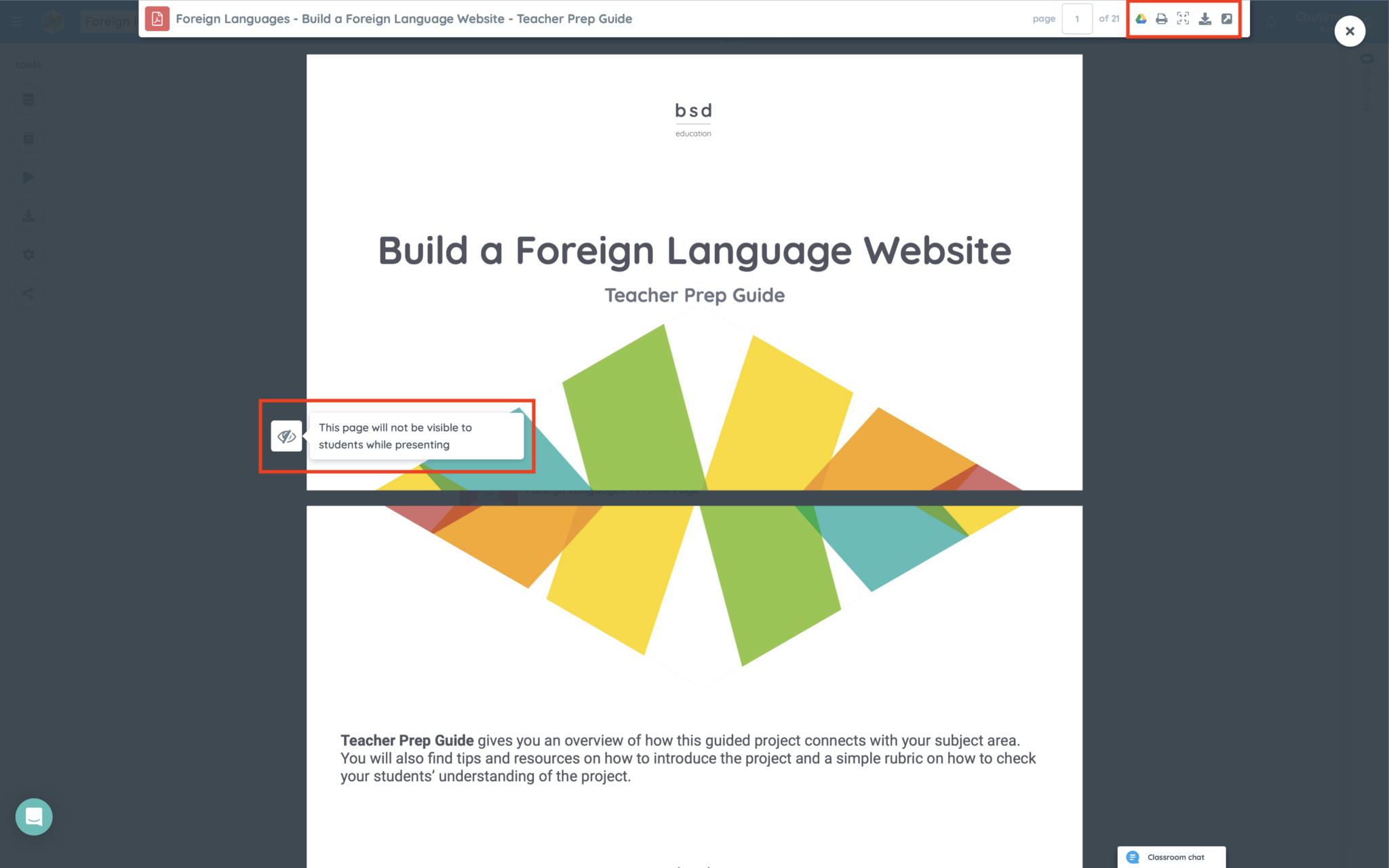Open Settings in the tools sidebar
Image resolution: width=1389 pixels, height=868 pixels.
[x=28, y=254]
